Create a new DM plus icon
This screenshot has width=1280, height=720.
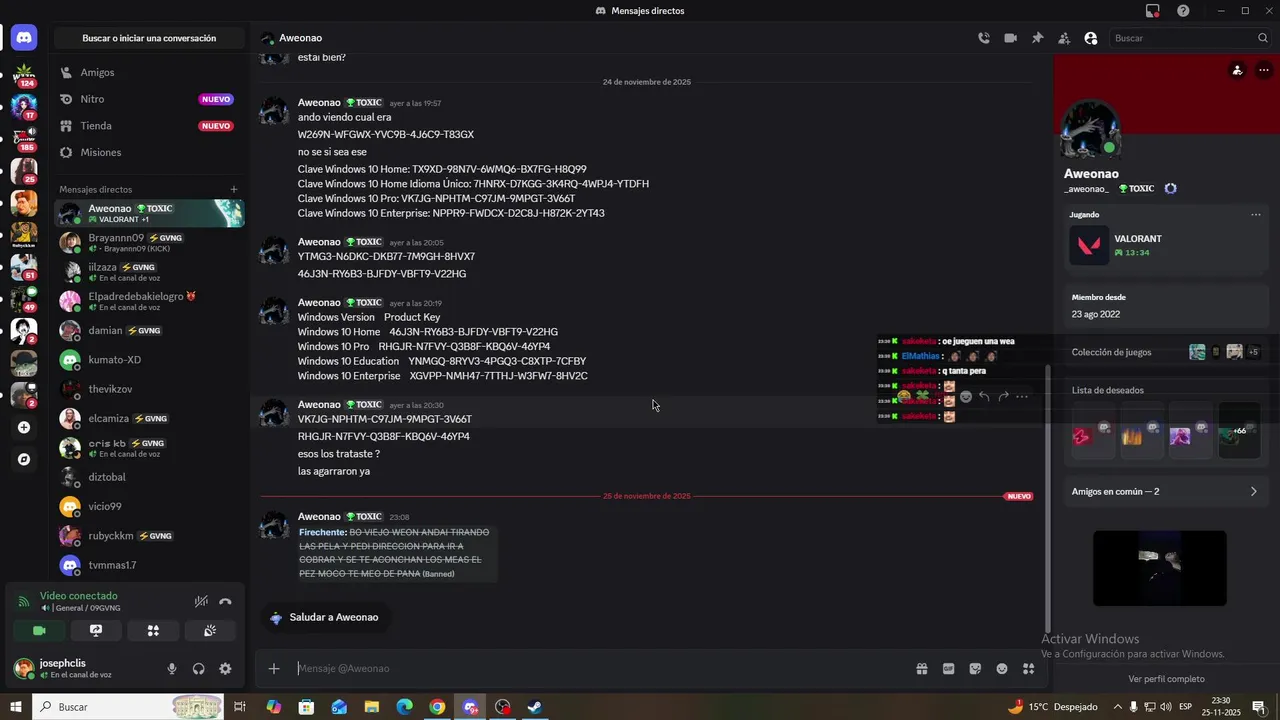(234, 189)
